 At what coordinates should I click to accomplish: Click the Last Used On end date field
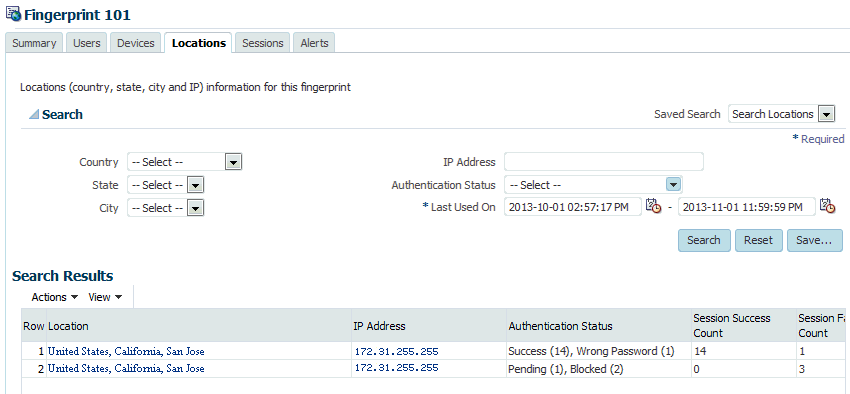coord(746,207)
